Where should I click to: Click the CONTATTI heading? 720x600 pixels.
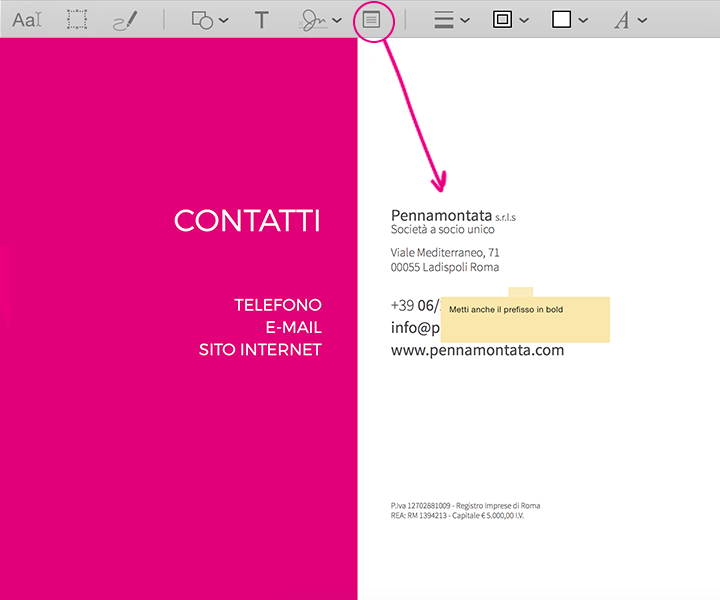pos(247,221)
